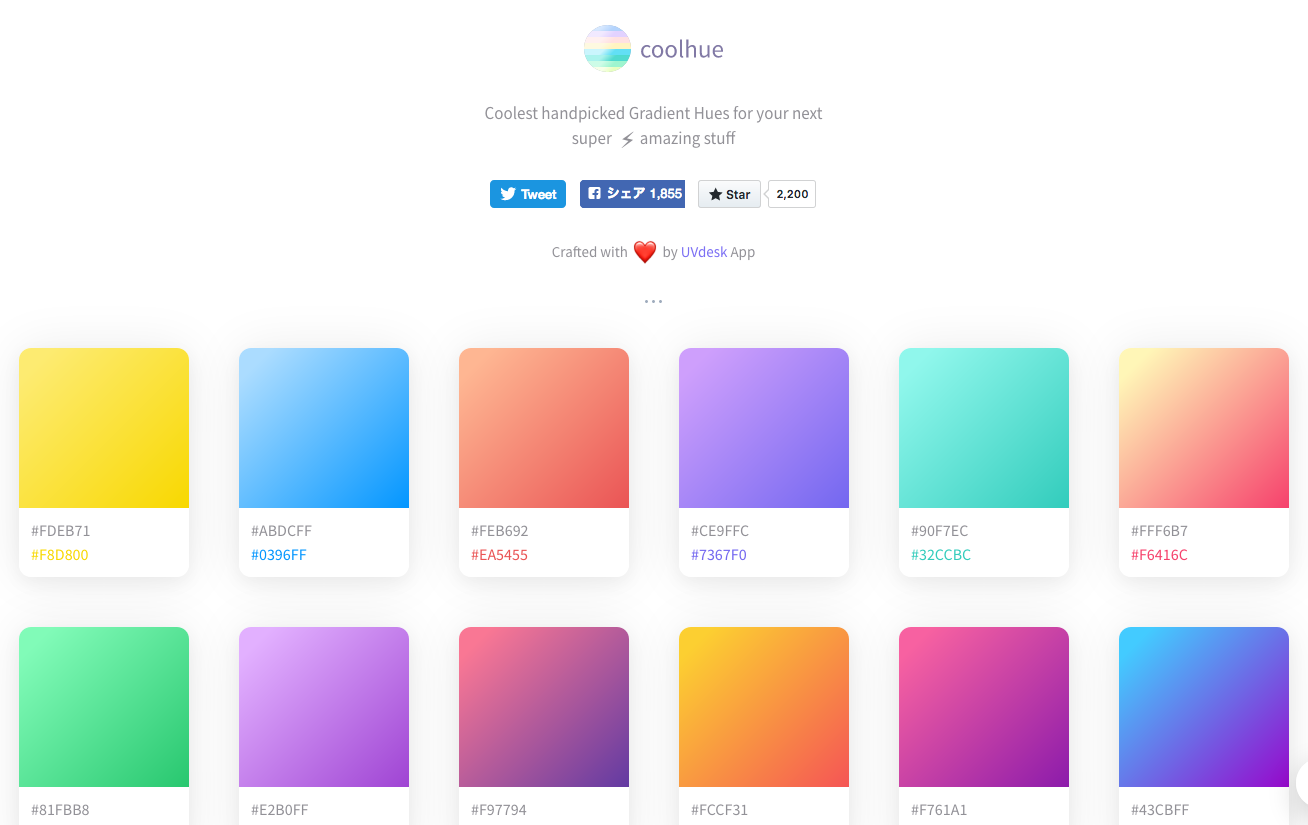Click the Facebook share button
This screenshot has height=825, width=1308.
pyautogui.click(x=632, y=194)
